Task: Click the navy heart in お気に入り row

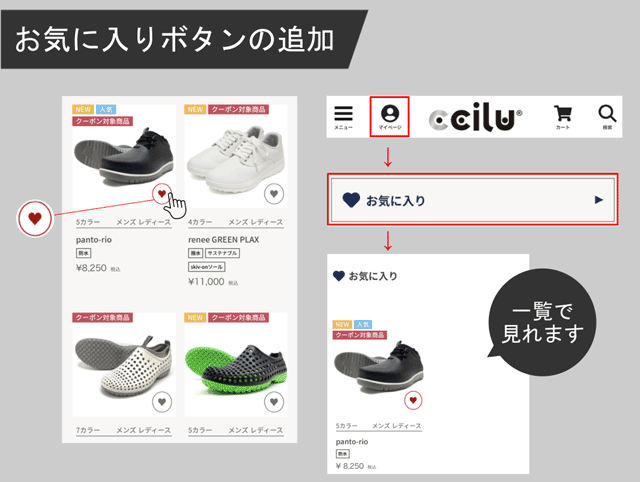Action: point(351,200)
